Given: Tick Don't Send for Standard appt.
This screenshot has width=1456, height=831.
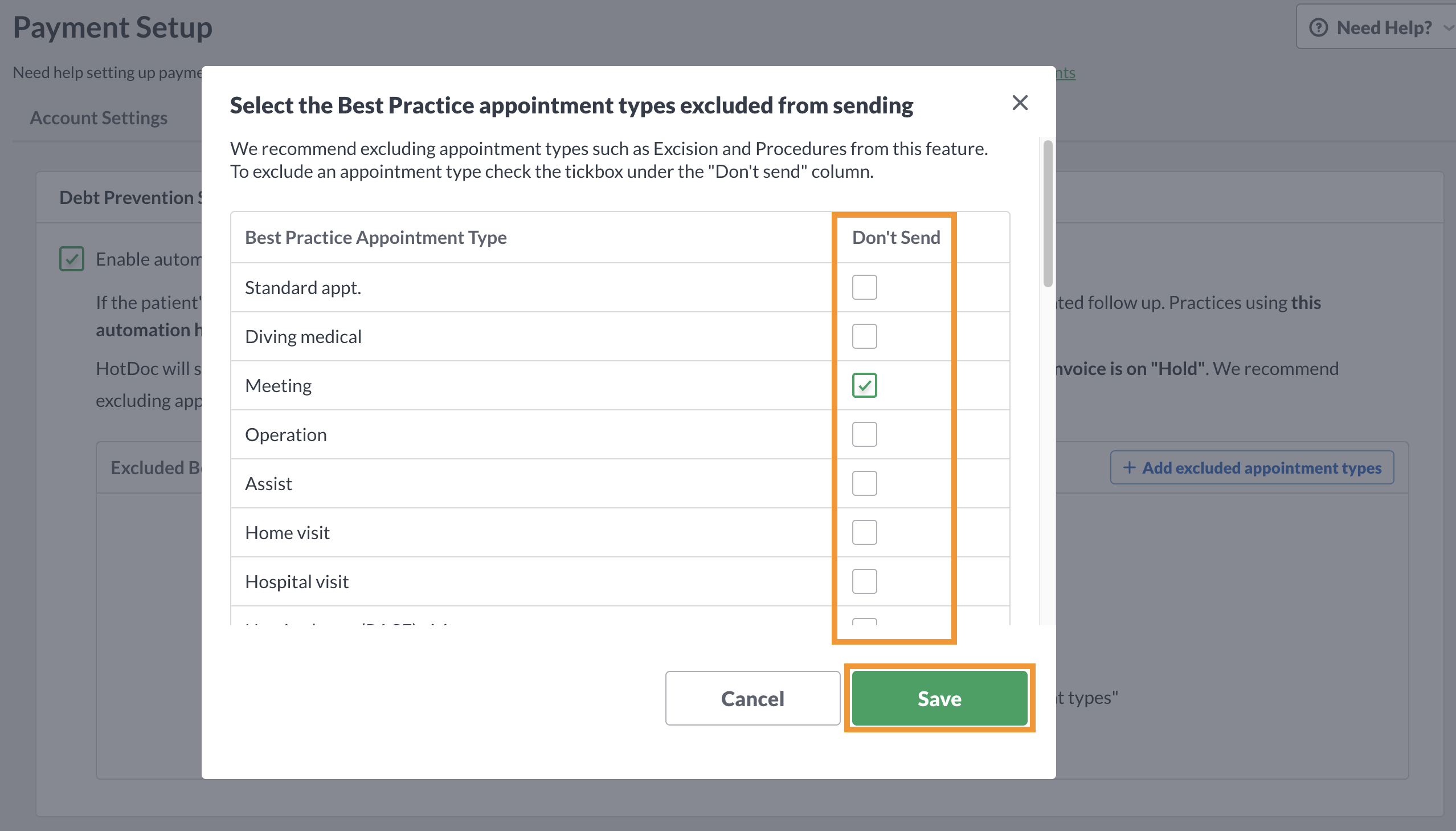Looking at the screenshot, I should (864, 287).
